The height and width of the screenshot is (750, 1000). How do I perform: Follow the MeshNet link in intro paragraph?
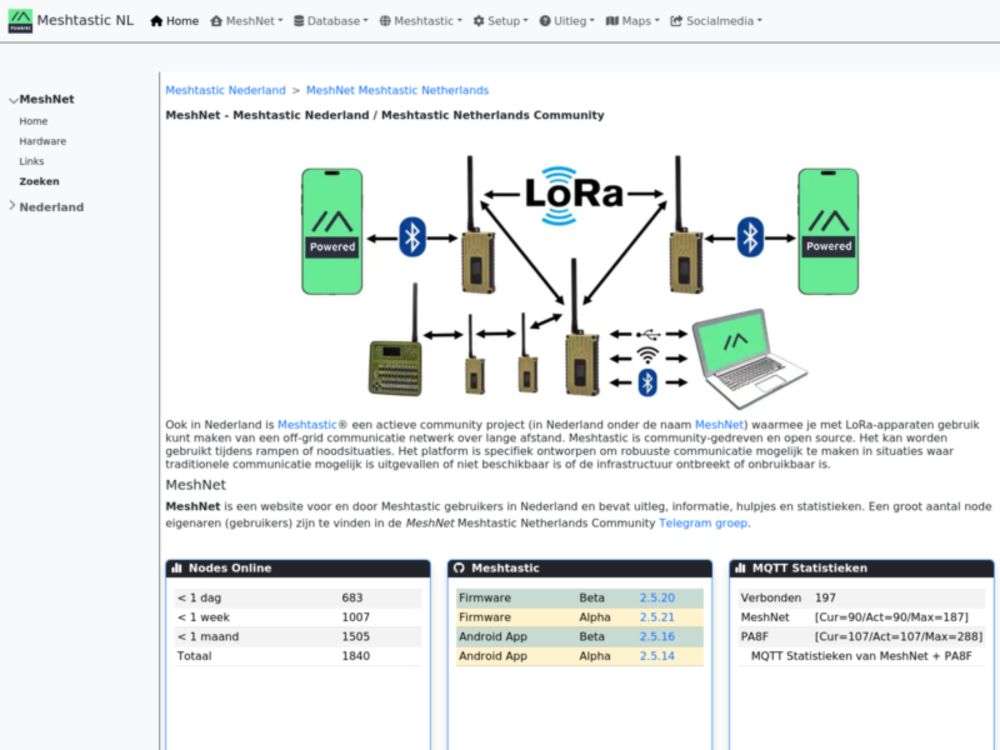pyautogui.click(x=719, y=424)
